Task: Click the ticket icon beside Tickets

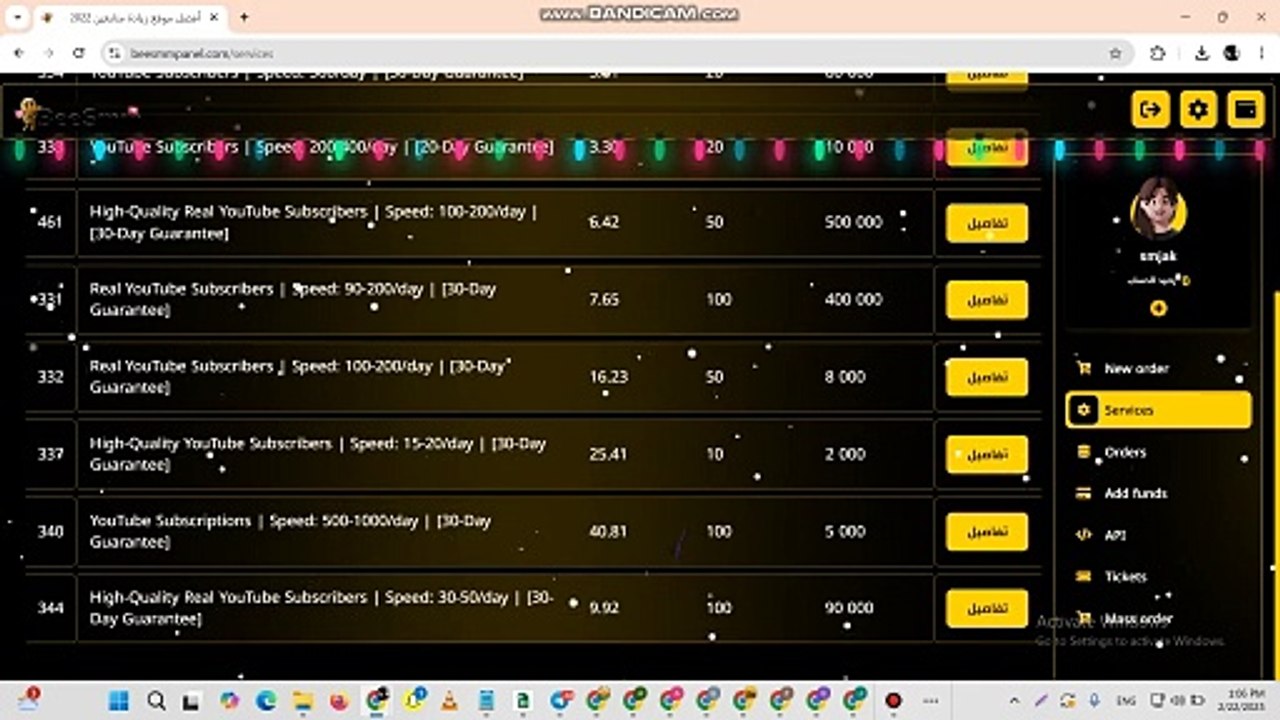Action: tap(1083, 576)
